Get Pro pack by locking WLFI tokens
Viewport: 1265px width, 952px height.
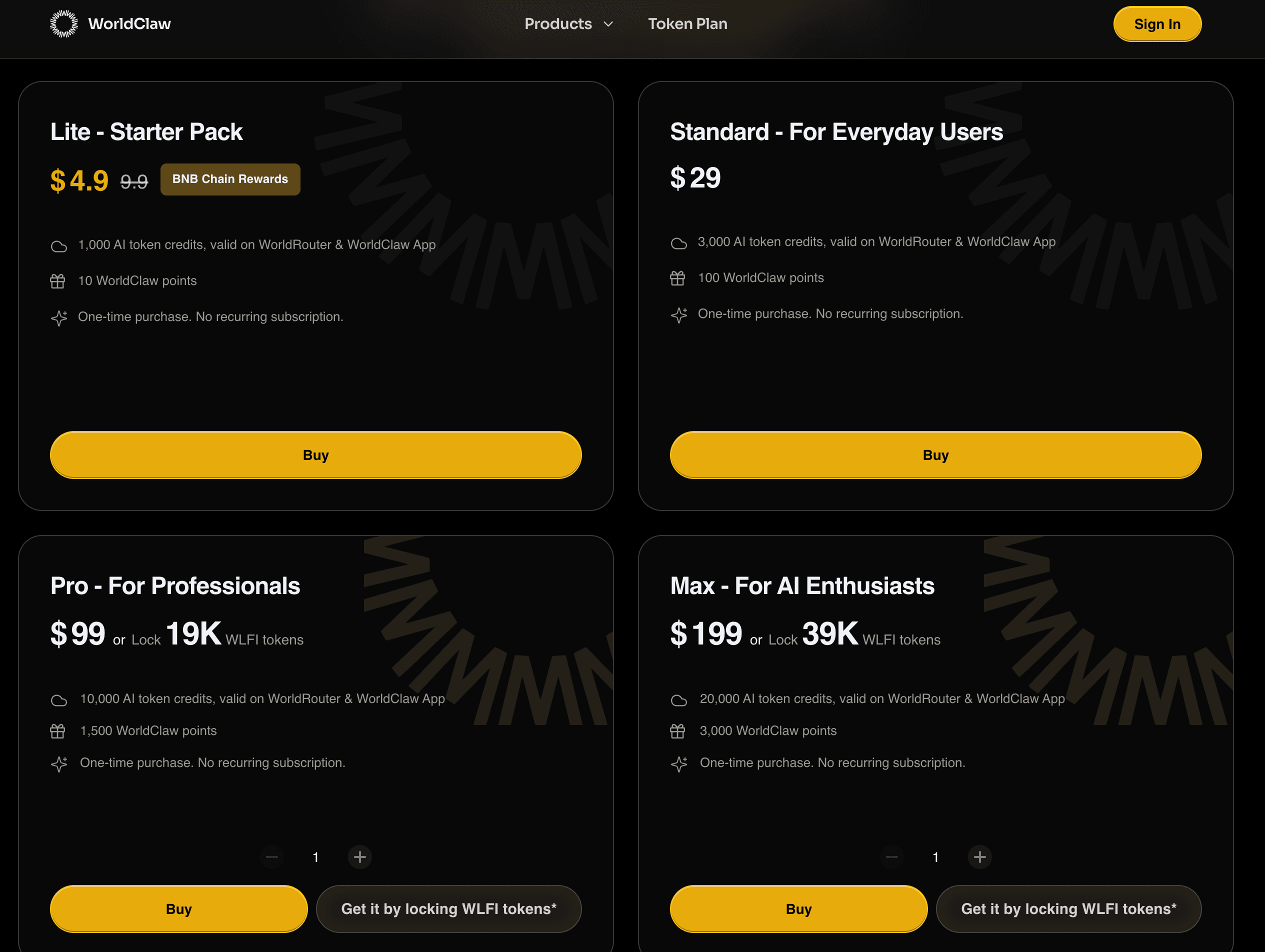point(448,909)
